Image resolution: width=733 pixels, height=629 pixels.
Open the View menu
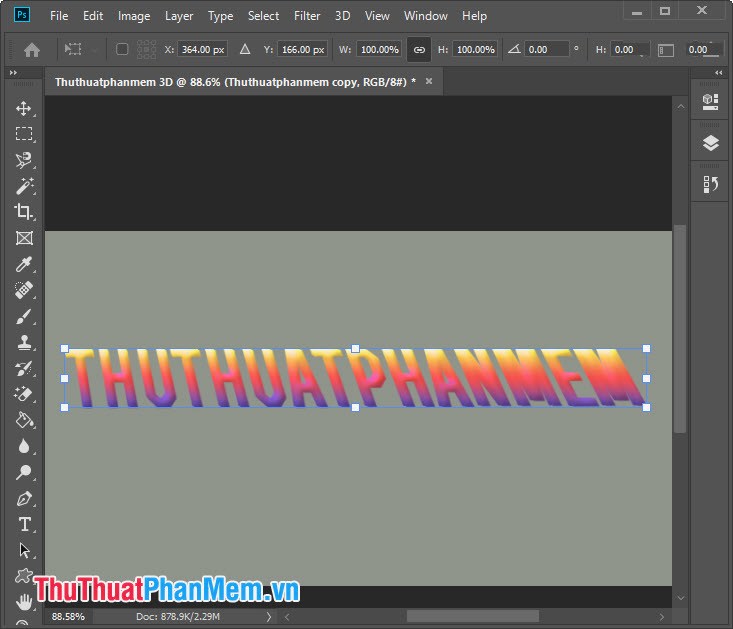point(377,16)
